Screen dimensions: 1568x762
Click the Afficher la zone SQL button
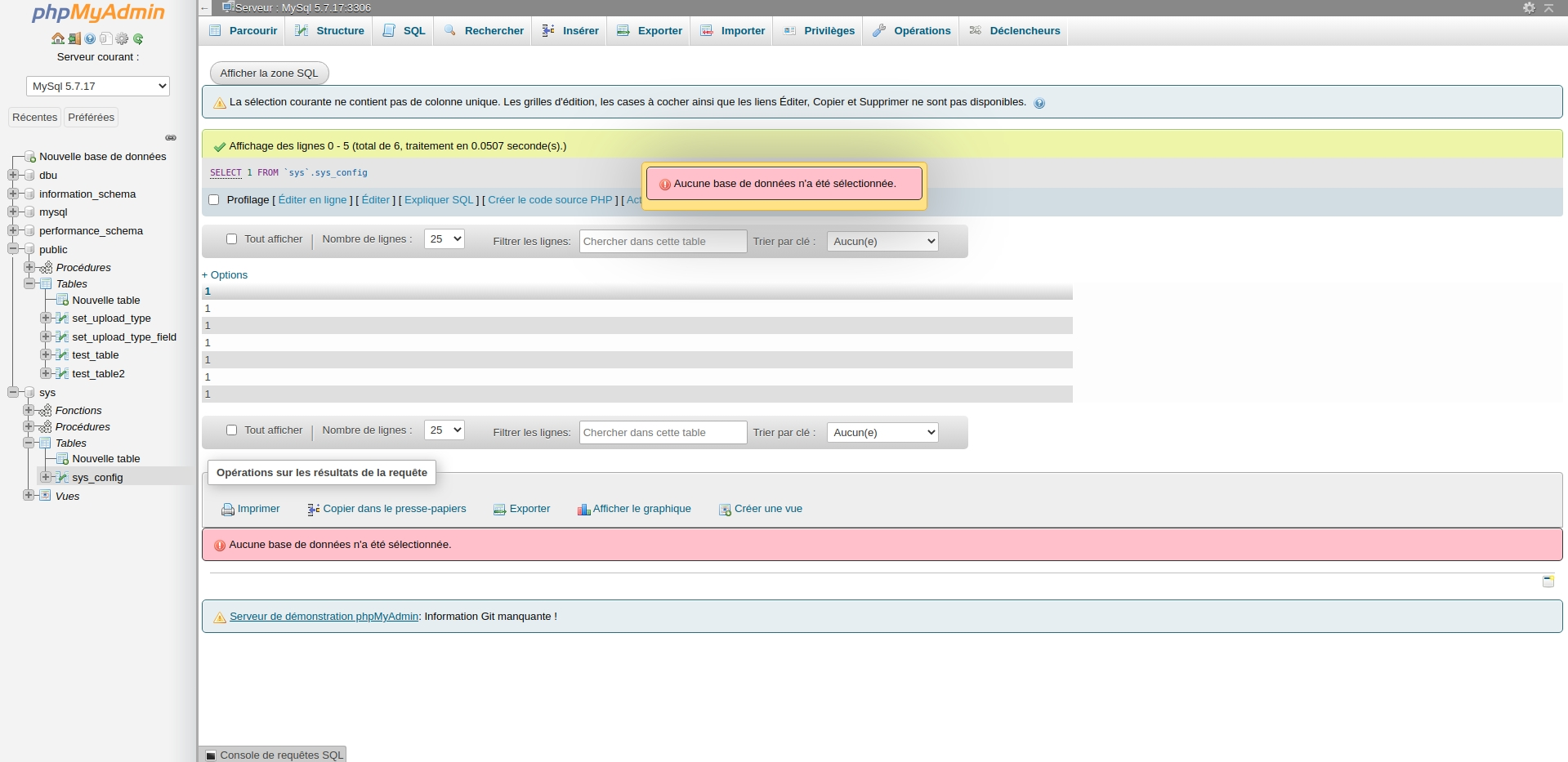click(269, 73)
